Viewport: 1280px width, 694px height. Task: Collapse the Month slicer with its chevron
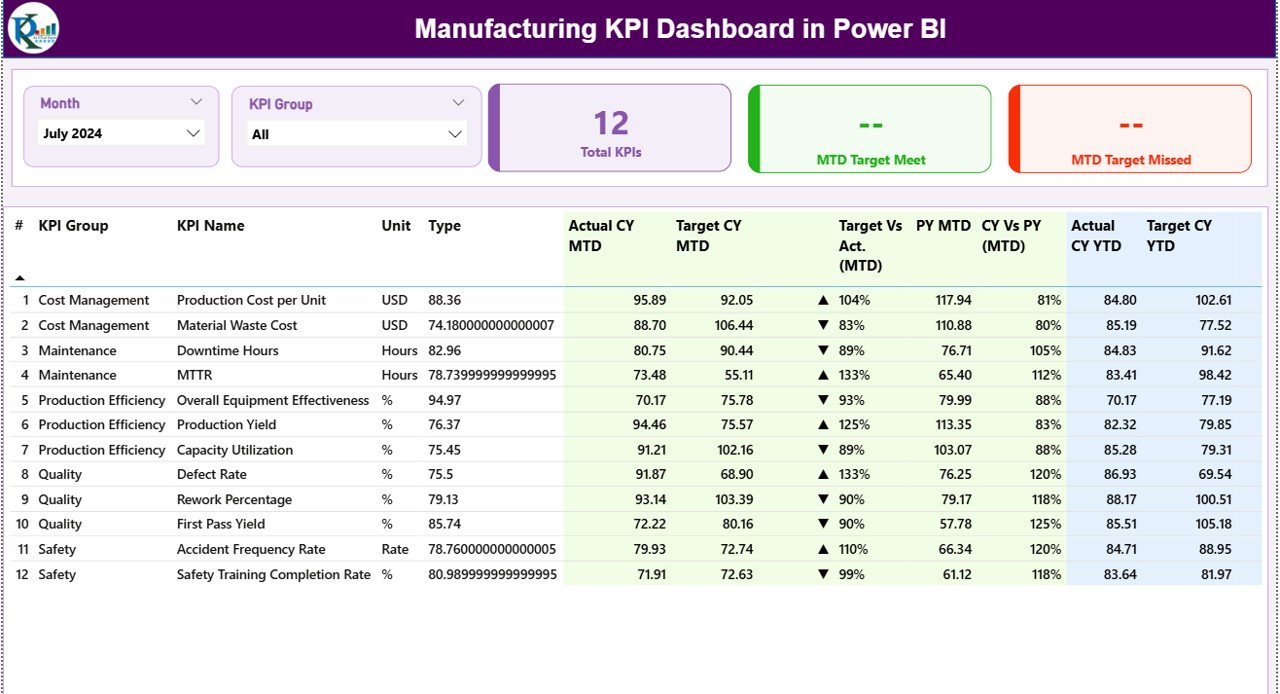pyautogui.click(x=198, y=101)
